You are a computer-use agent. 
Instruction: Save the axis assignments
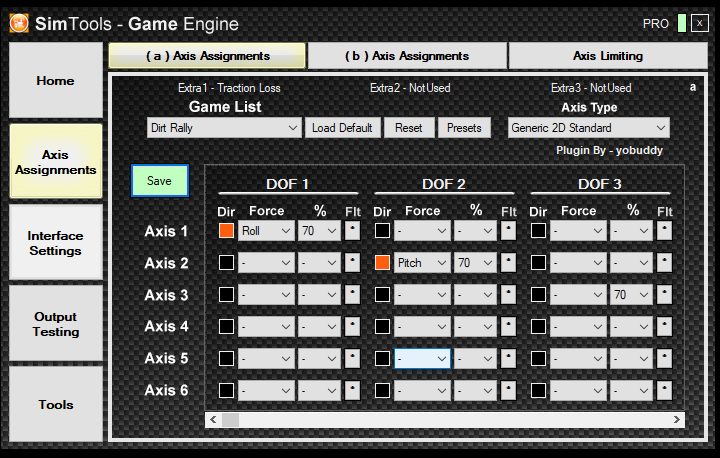(x=159, y=181)
